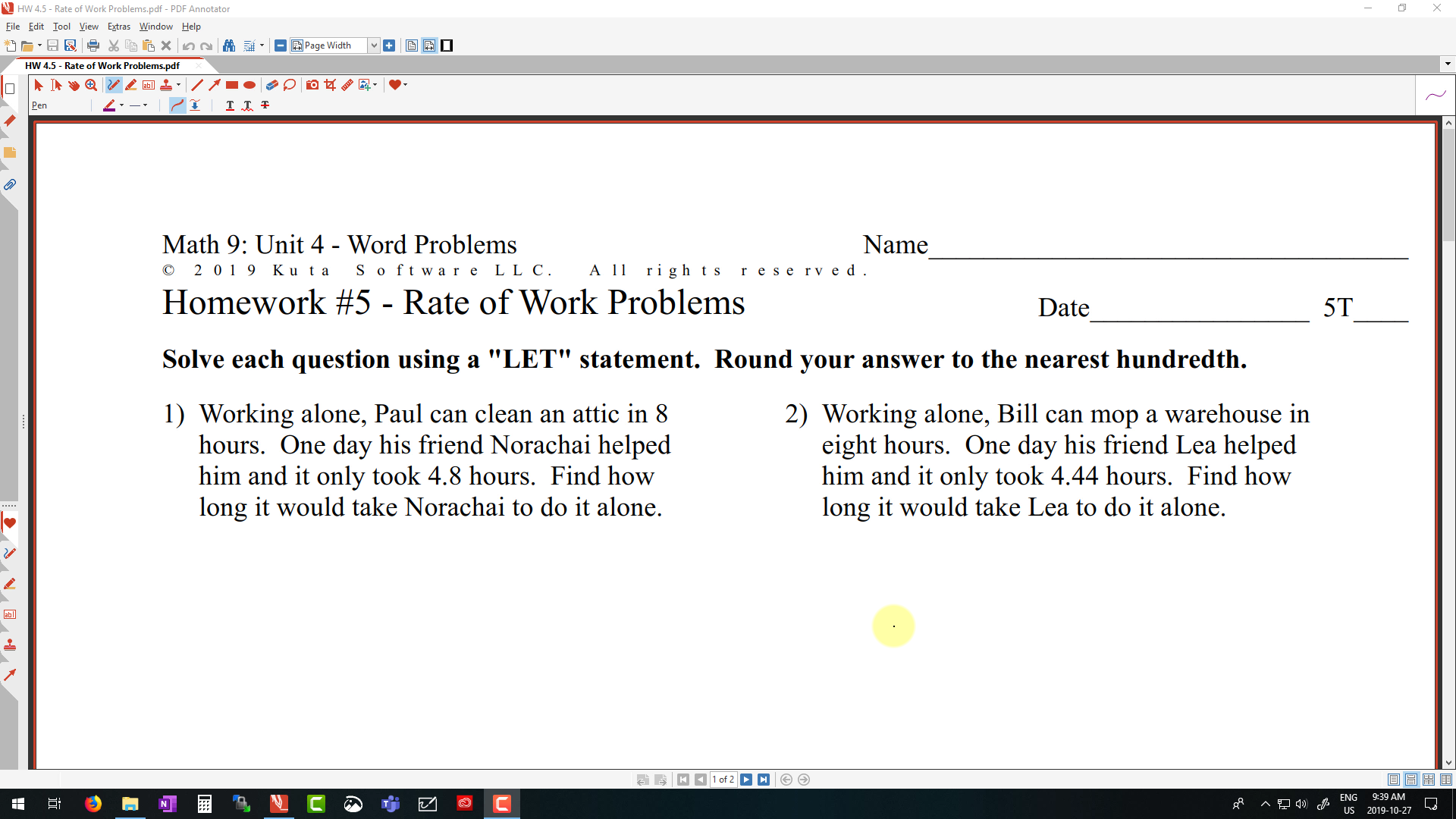Click the page number field 1 of 2
The image size is (1456, 819).
723,780
